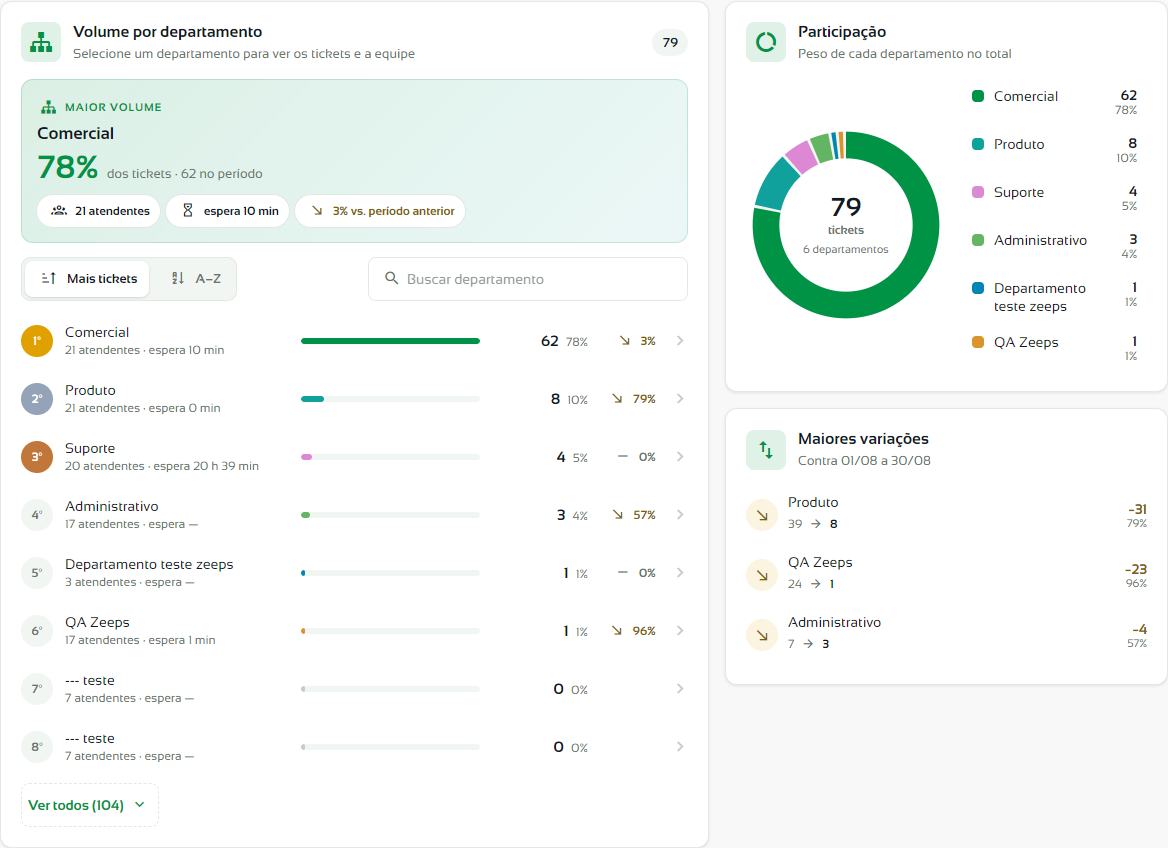This screenshot has height=848, width=1168.
Task: Click the 3% vs. período anterior chip
Action: pyautogui.click(x=381, y=211)
